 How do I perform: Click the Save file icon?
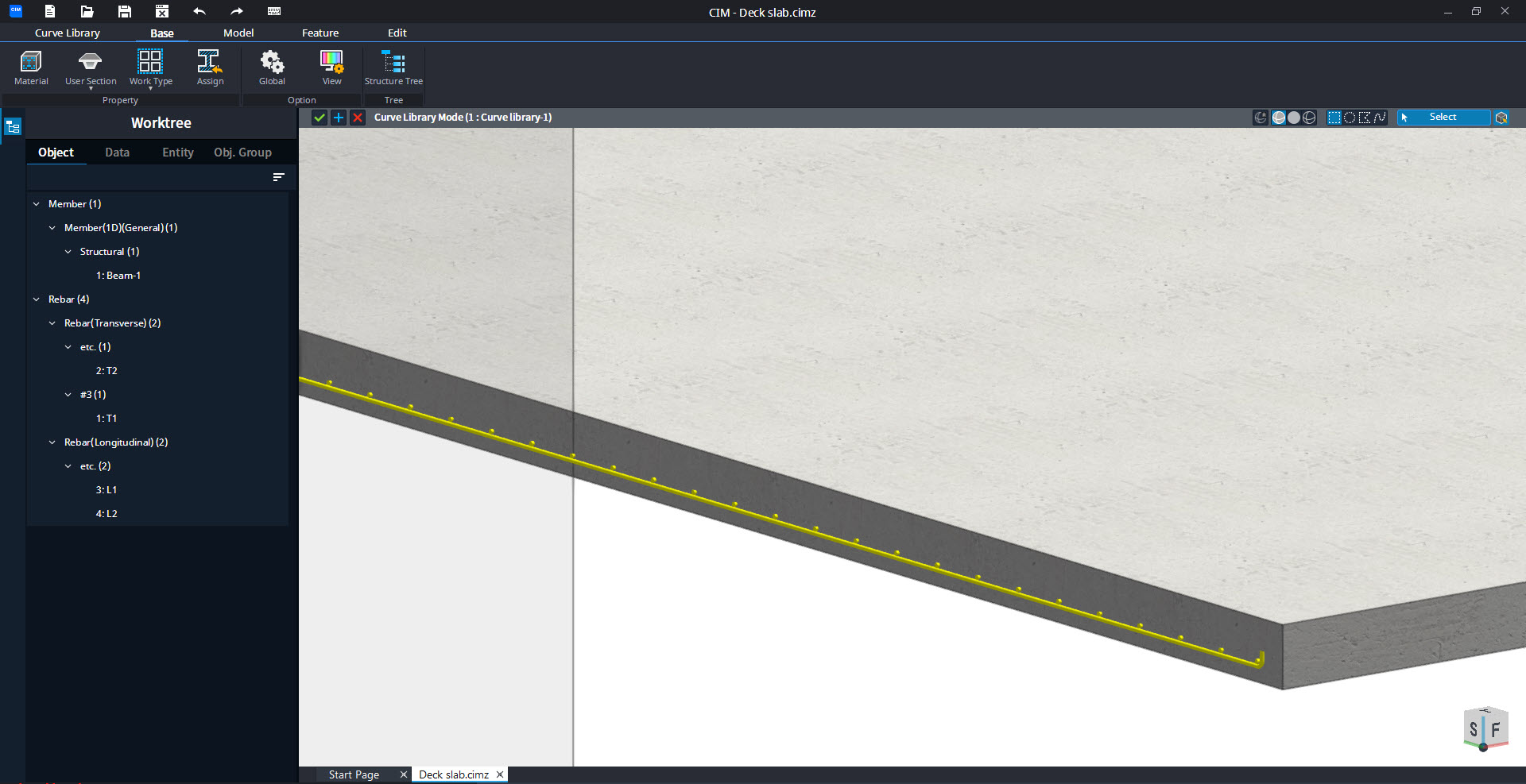(124, 11)
